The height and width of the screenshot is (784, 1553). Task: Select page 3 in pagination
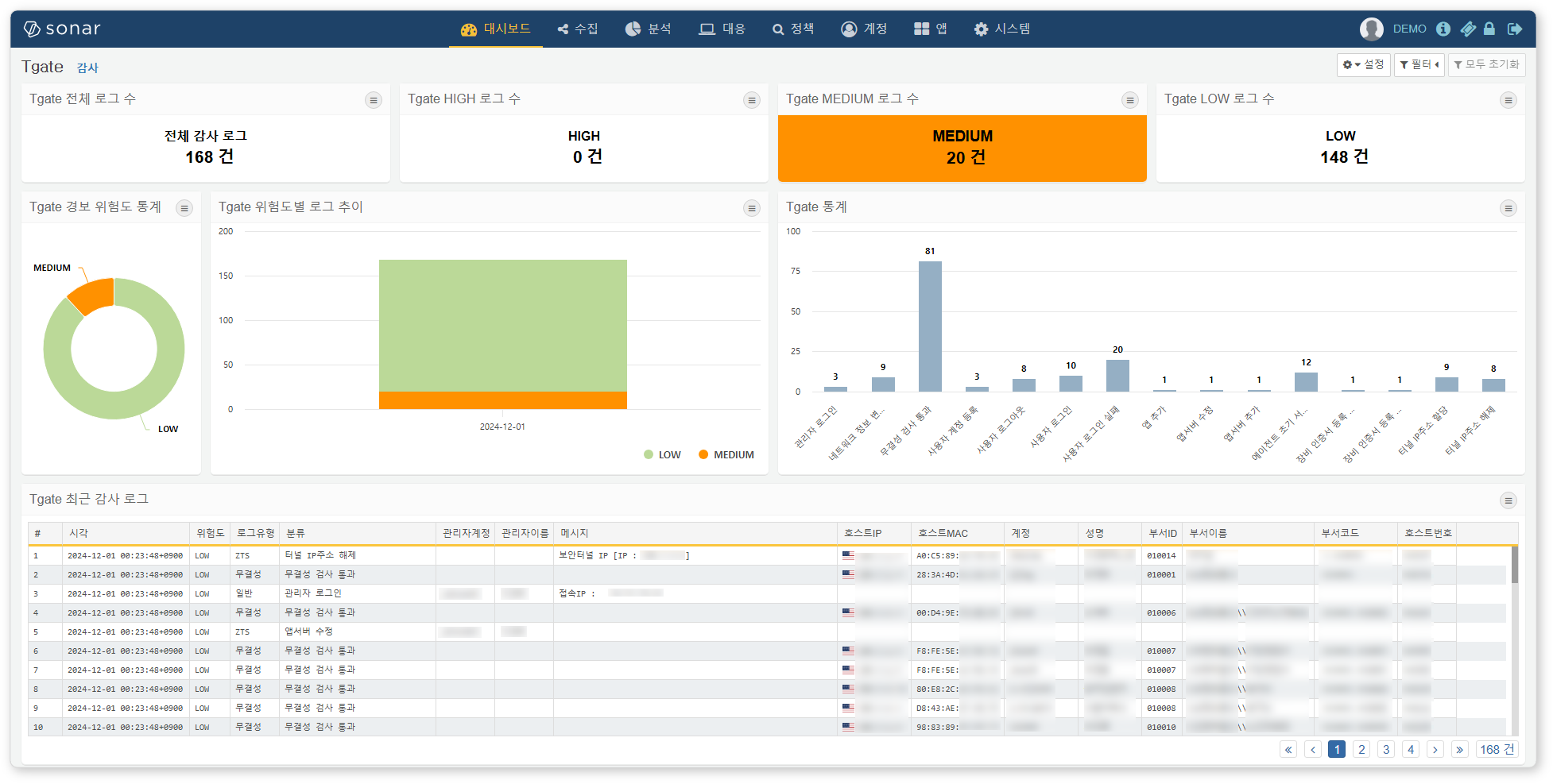coord(1386,750)
